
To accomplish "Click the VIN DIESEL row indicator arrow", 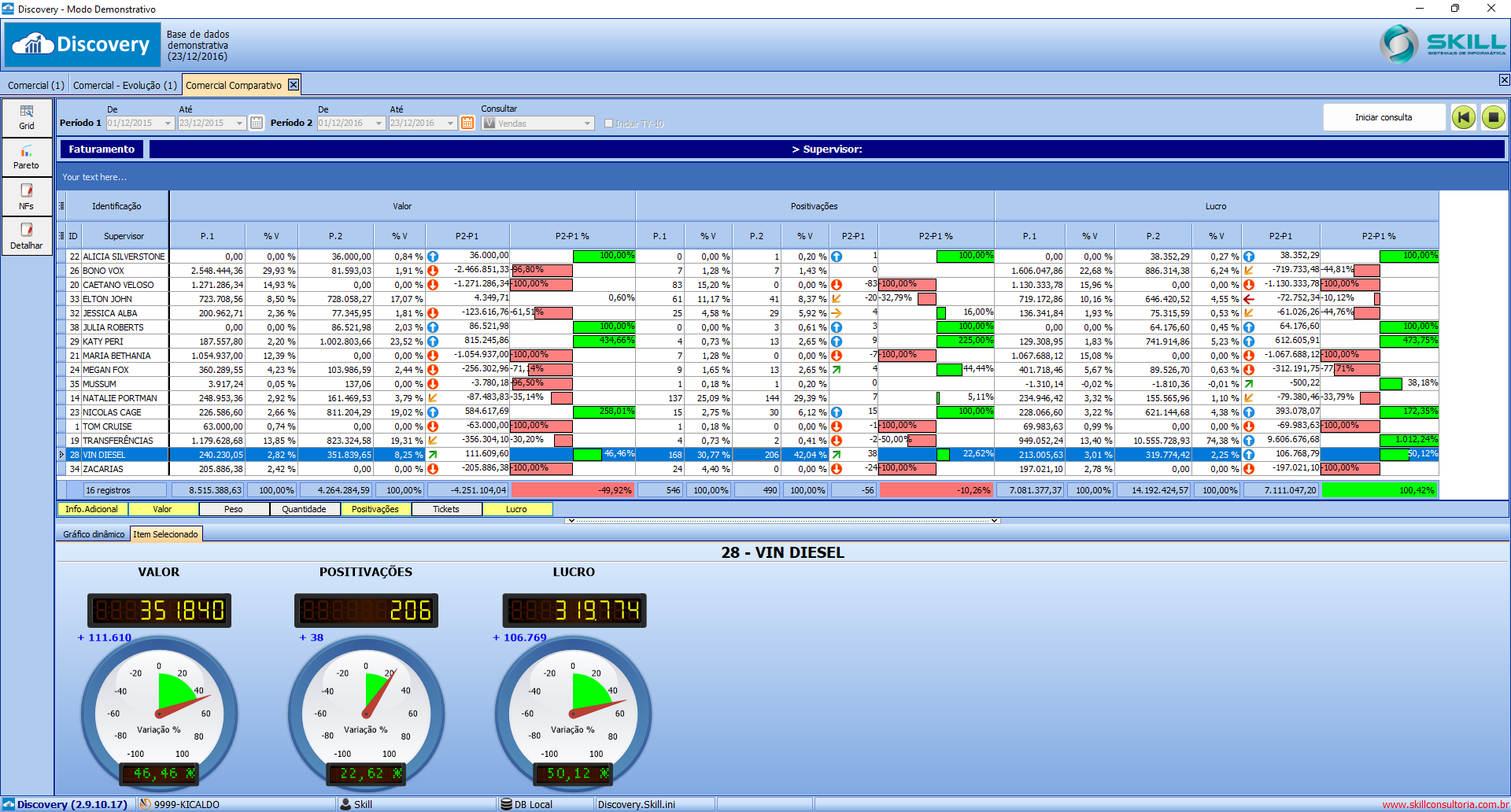I will point(61,455).
